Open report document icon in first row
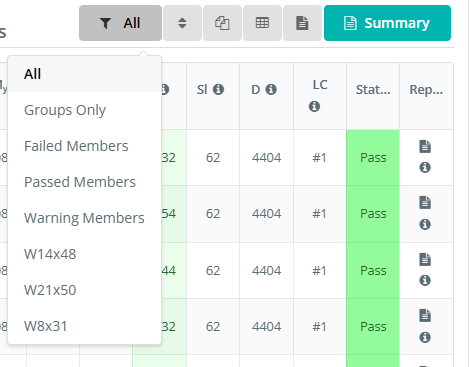469x367 pixels. (x=425, y=146)
